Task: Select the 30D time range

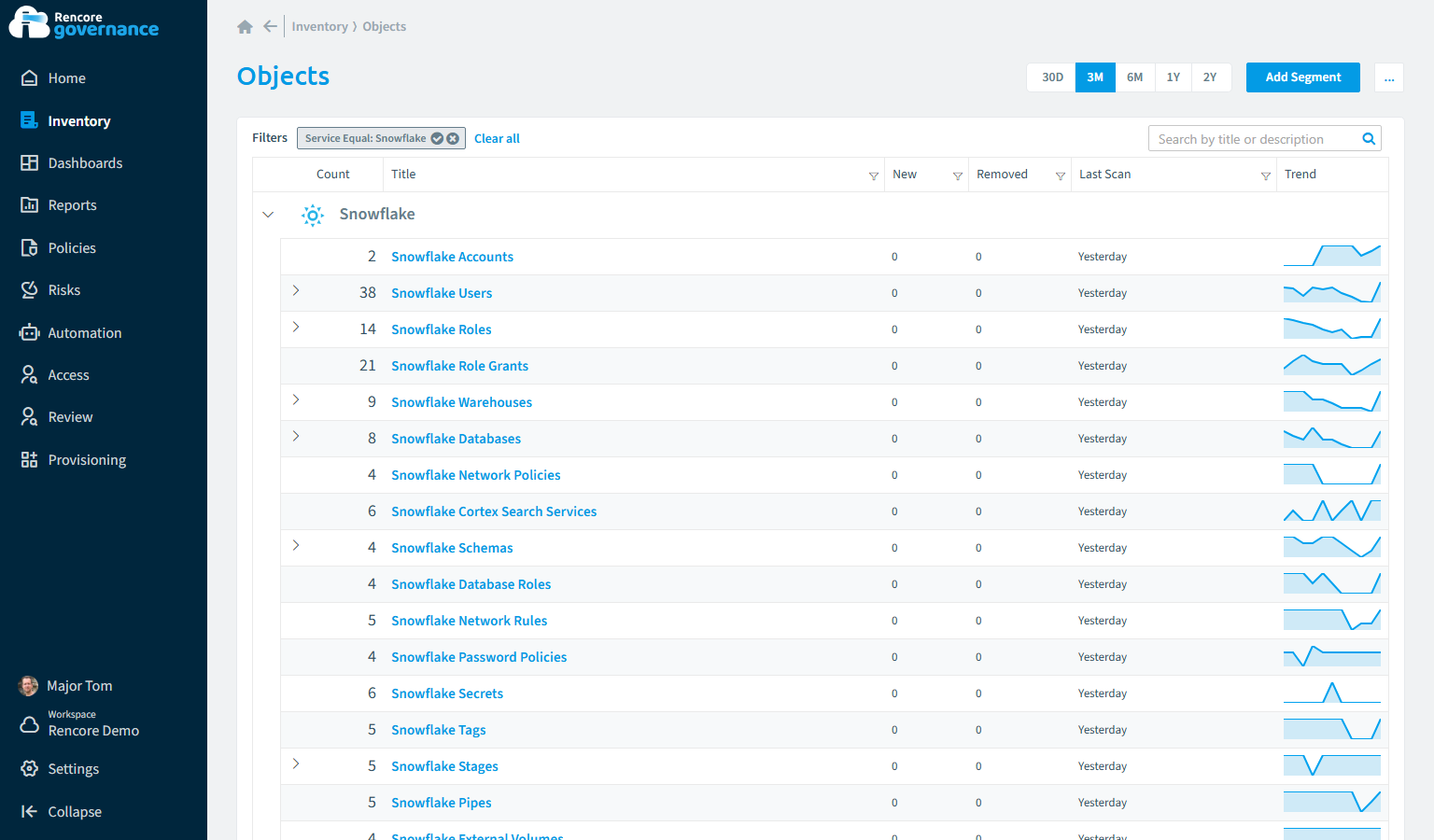Action: 1052,77
